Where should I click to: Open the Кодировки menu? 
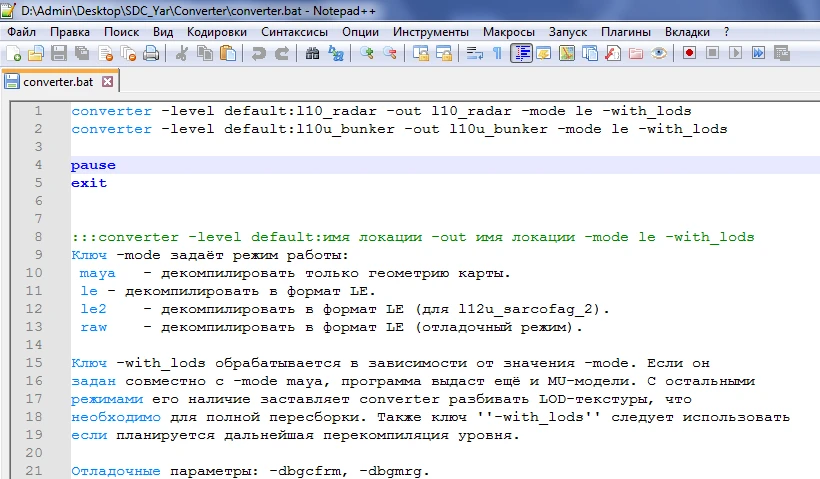pos(216,31)
